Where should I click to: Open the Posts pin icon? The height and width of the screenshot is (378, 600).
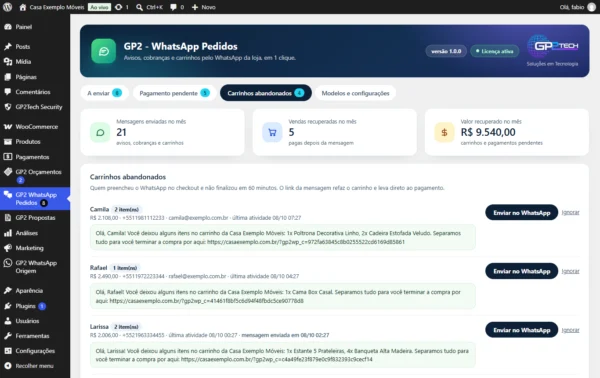point(8,47)
